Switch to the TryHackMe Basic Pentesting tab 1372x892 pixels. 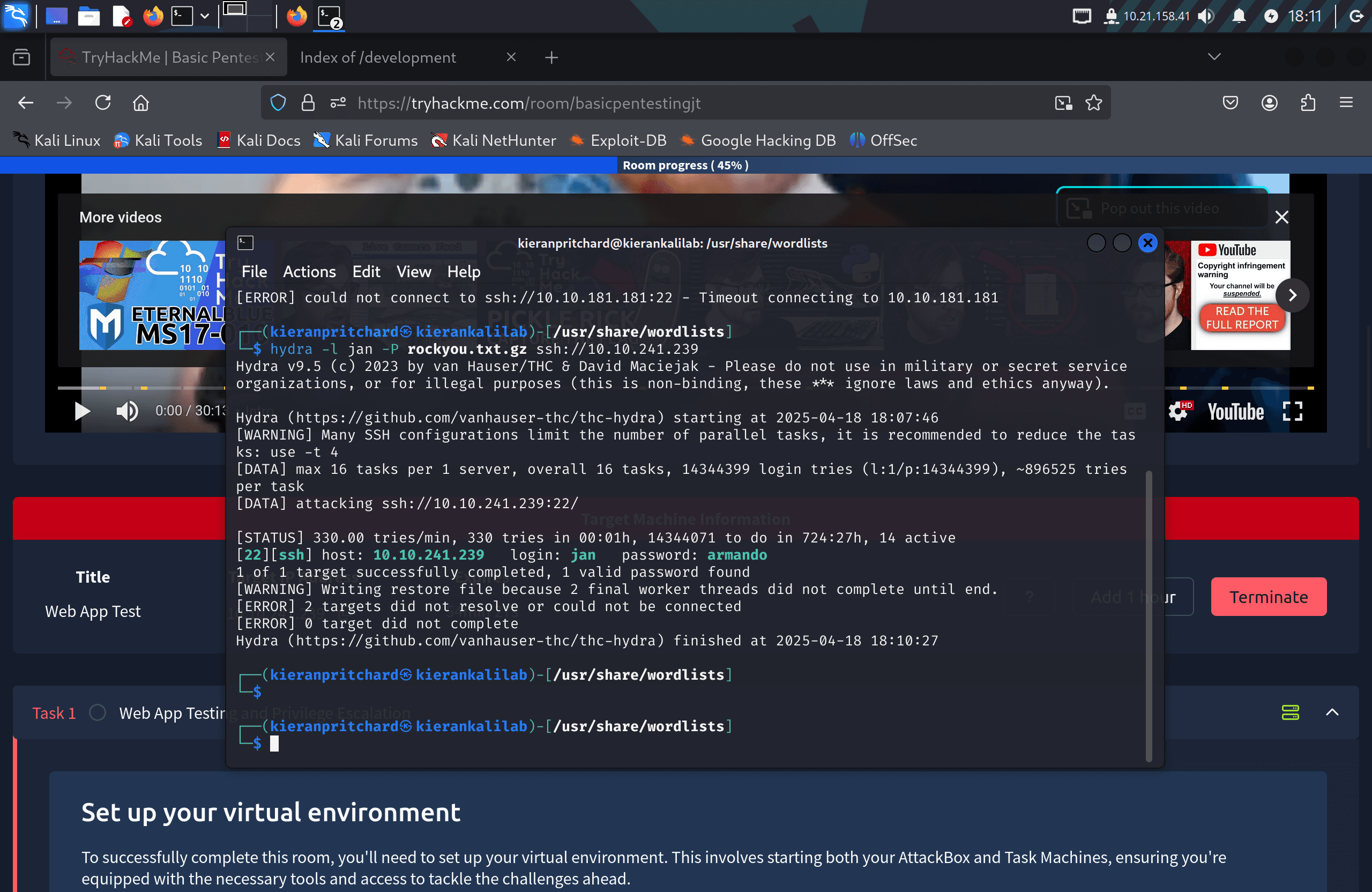(168, 57)
